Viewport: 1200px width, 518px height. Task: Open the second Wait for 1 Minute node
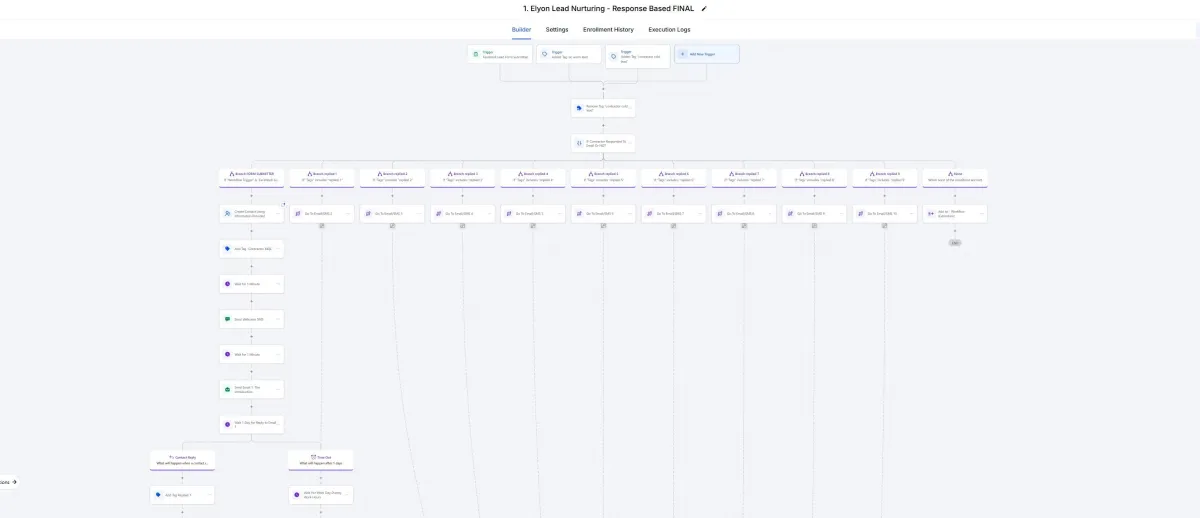click(x=252, y=354)
